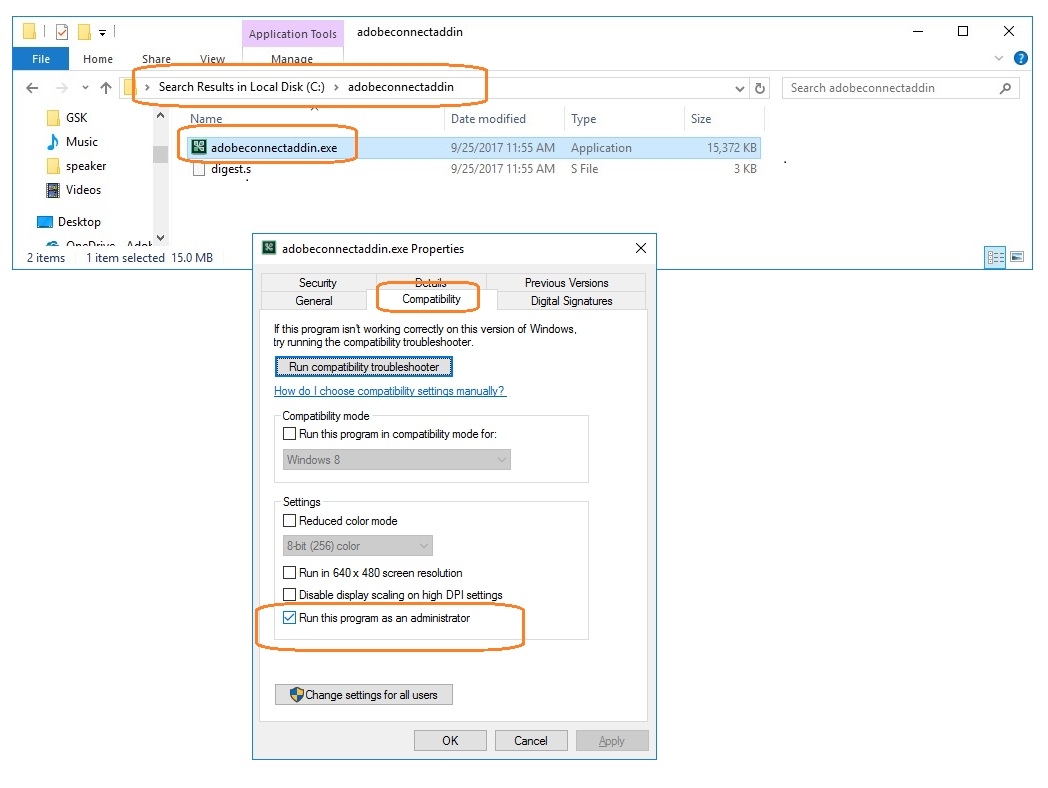Click Change settings for all users
This screenshot has width=1048, height=788.
[364, 694]
